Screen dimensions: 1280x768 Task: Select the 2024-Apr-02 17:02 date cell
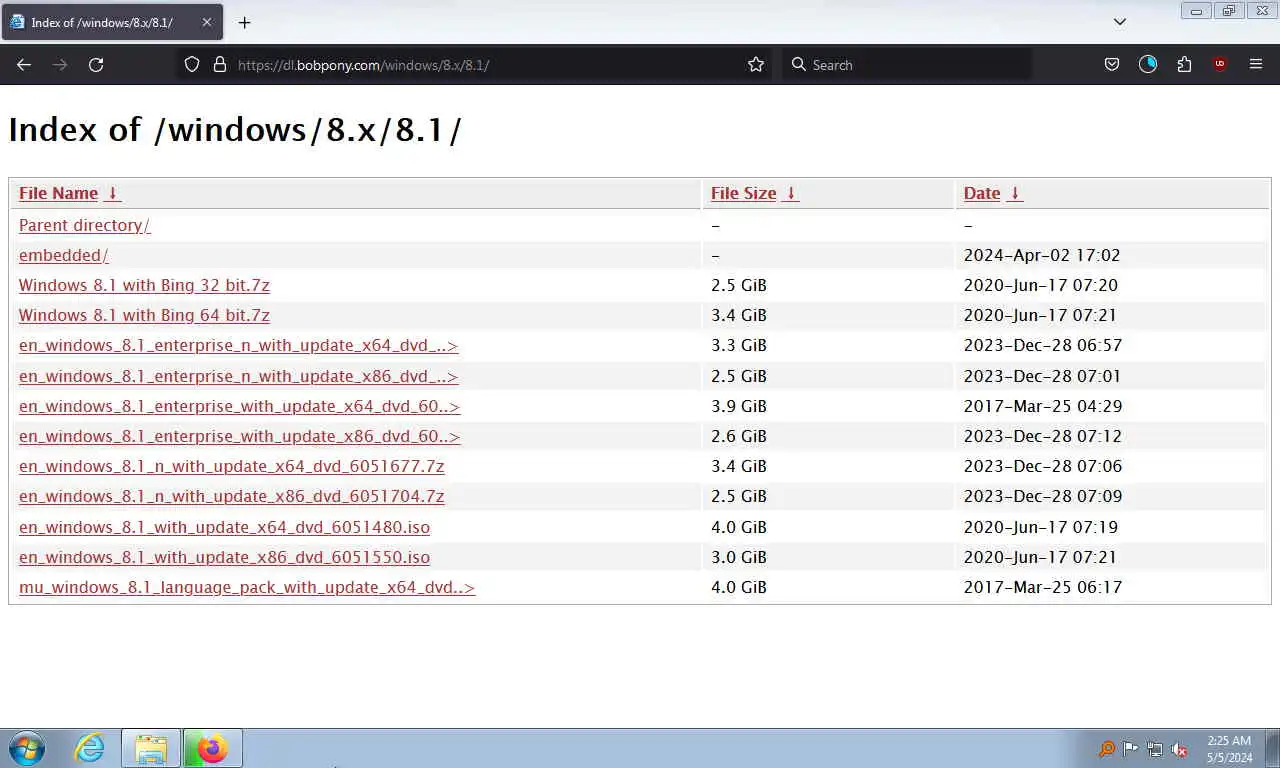1042,255
